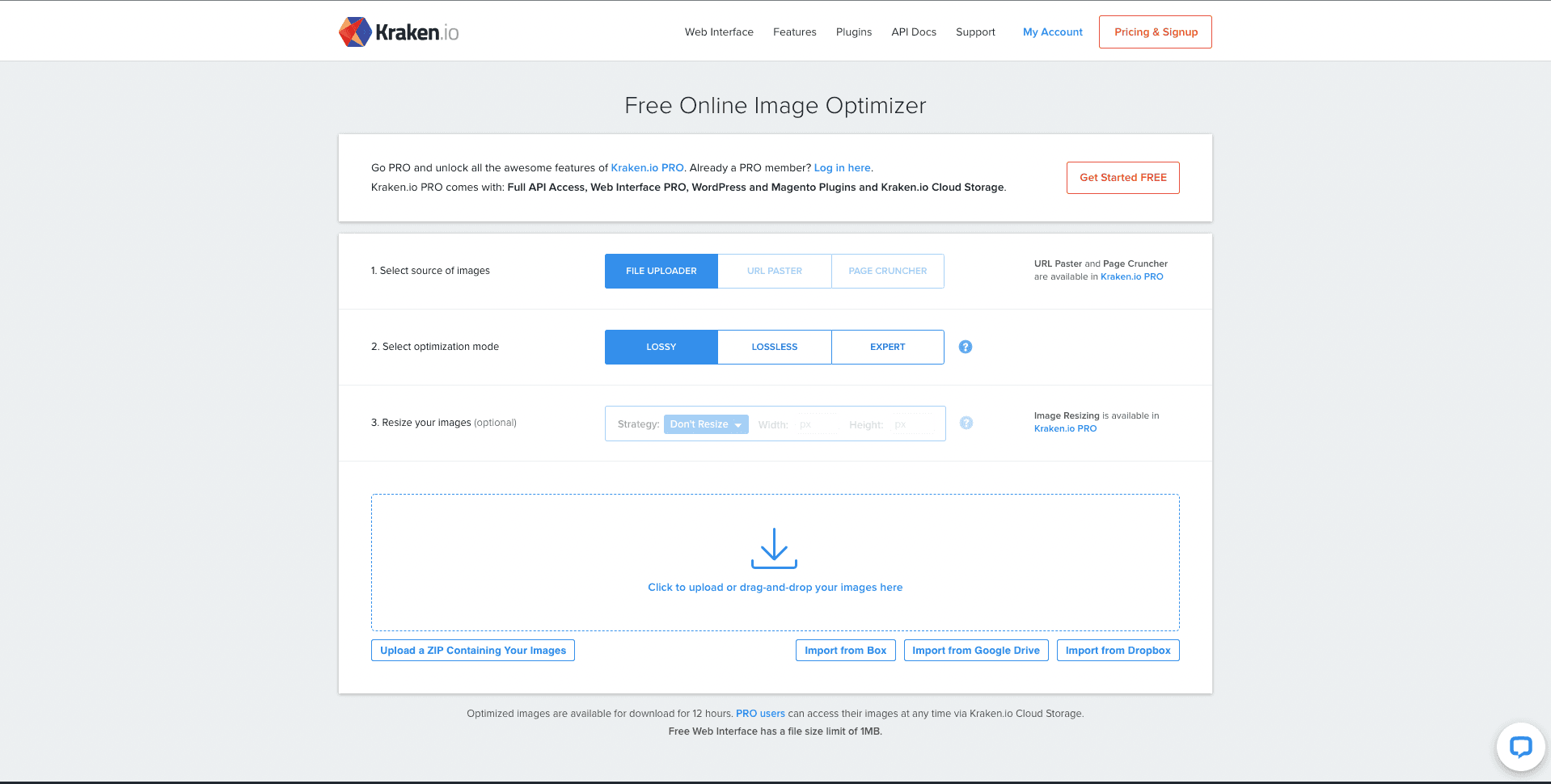Choose Expert optimization mode
Screen dimensions: 1551x784
[x=888, y=348]
